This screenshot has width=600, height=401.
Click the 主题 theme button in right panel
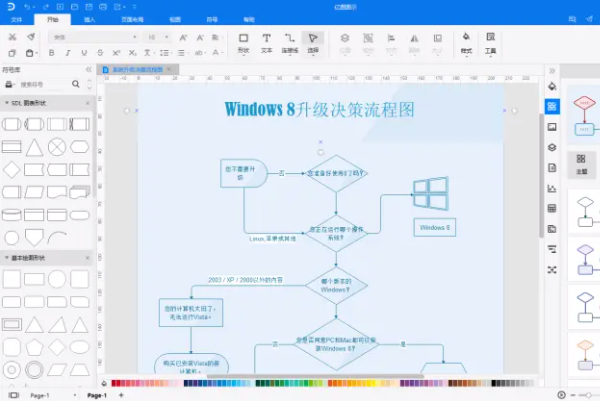[581, 162]
